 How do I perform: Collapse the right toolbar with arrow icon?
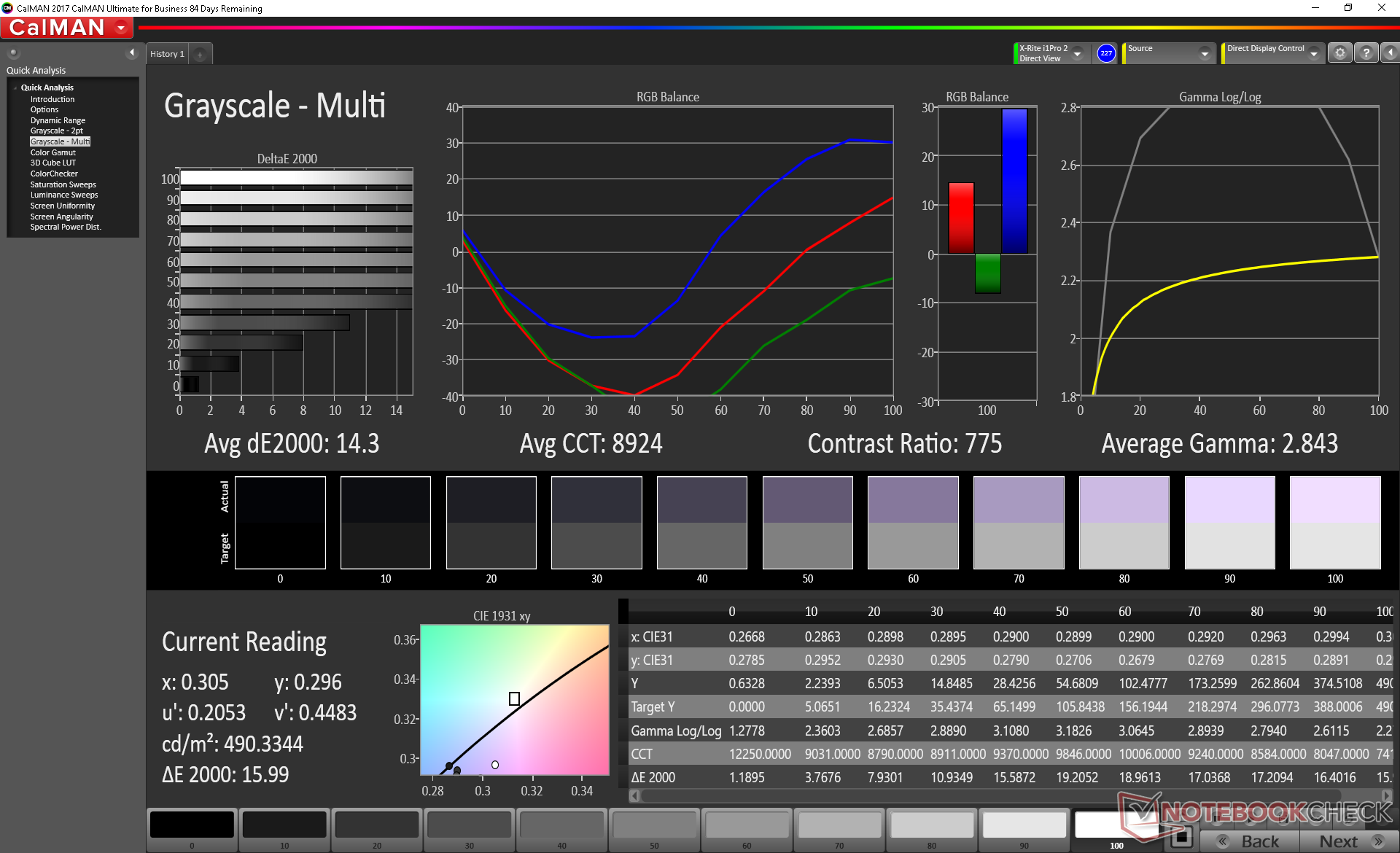1390,53
